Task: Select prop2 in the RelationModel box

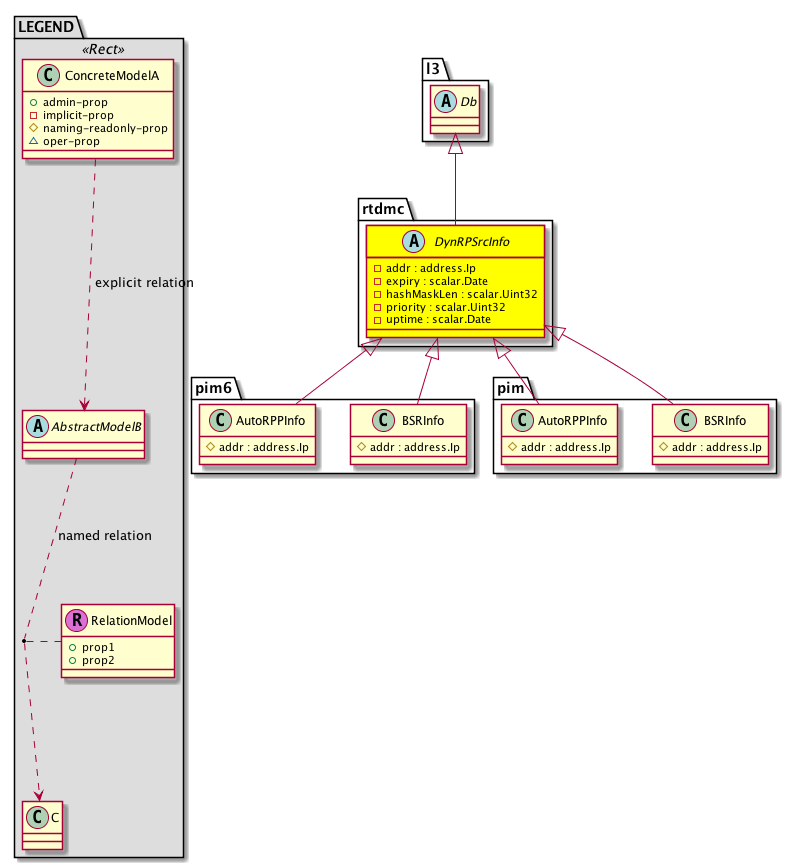Action: coord(98,661)
